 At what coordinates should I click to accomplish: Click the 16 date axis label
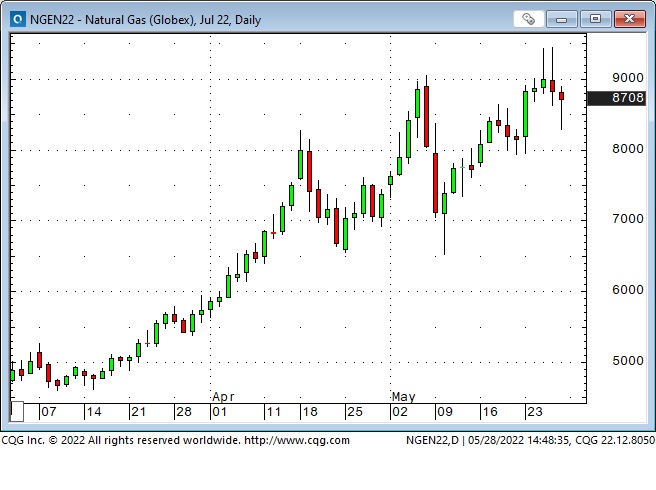490,412
